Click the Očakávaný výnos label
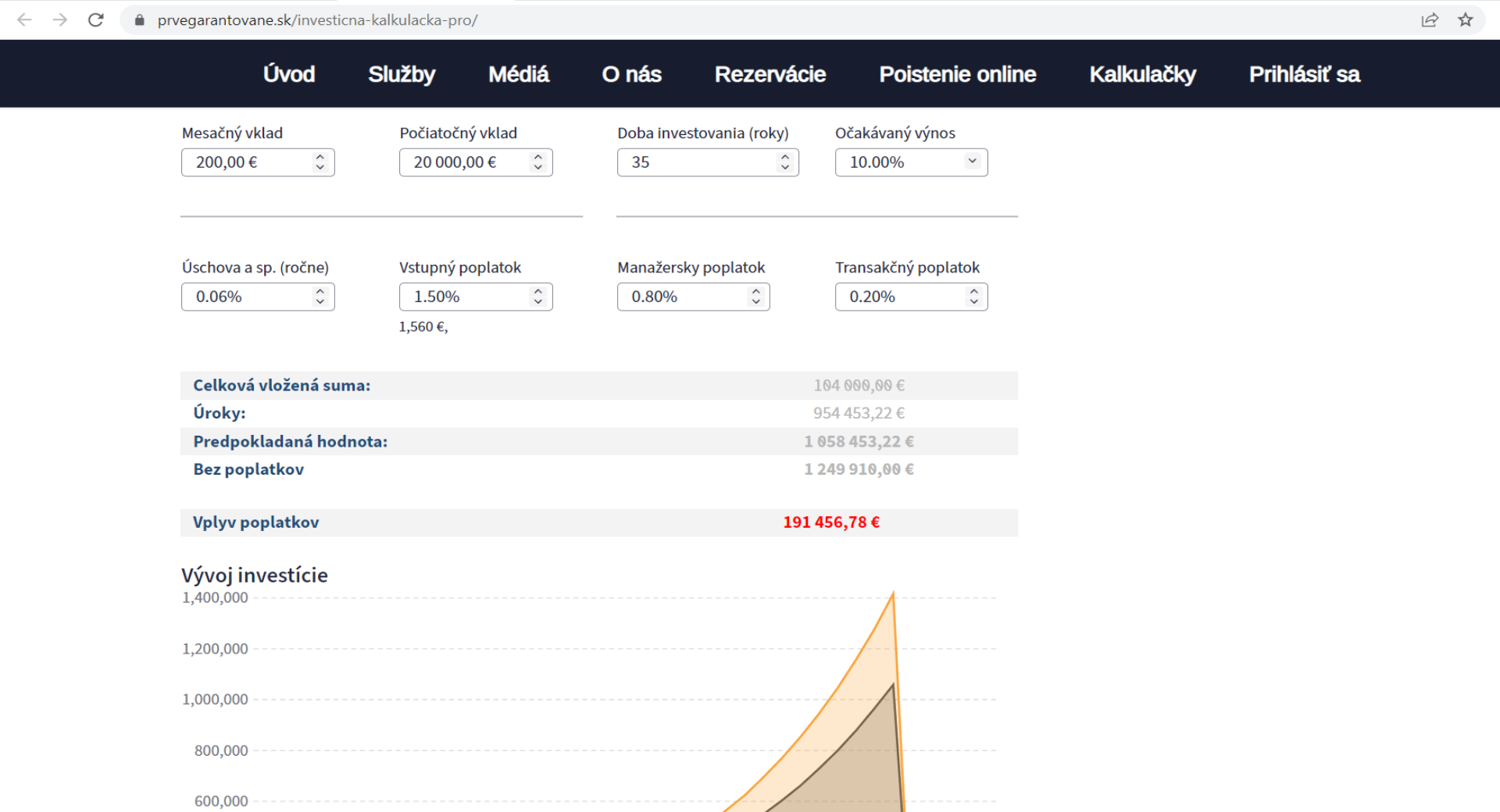The height and width of the screenshot is (812, 1500). tap(895, 134)
